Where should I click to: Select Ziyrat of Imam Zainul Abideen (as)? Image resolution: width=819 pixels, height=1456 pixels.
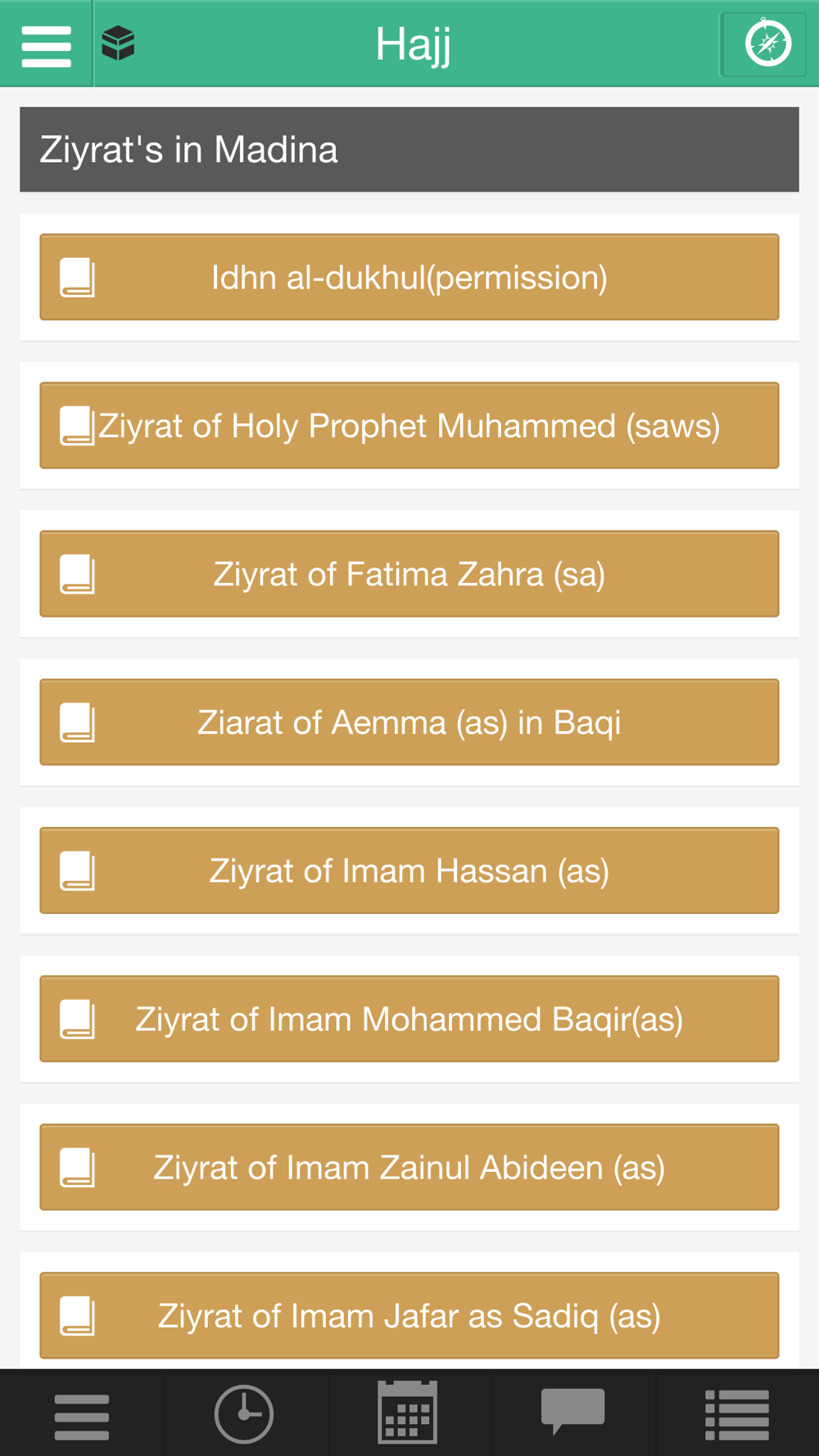409,1167
